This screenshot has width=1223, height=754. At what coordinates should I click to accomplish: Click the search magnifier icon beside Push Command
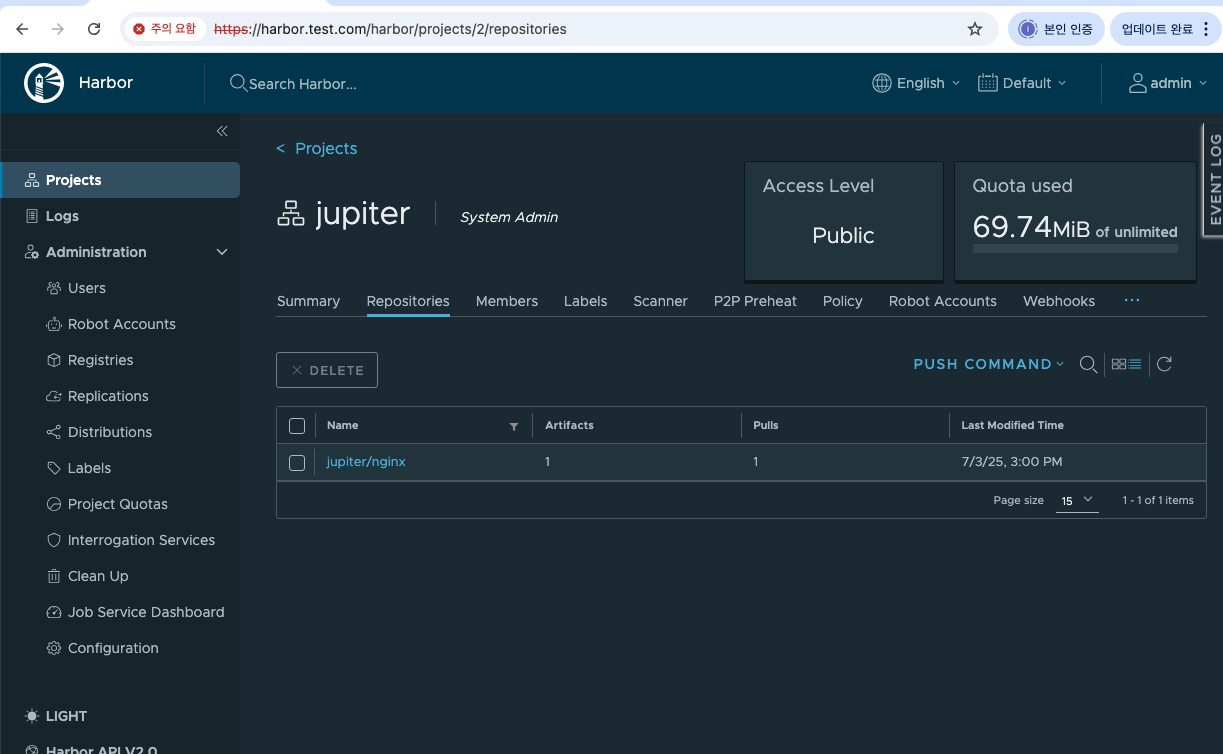pyautogui.click(x=1088, y=364)
